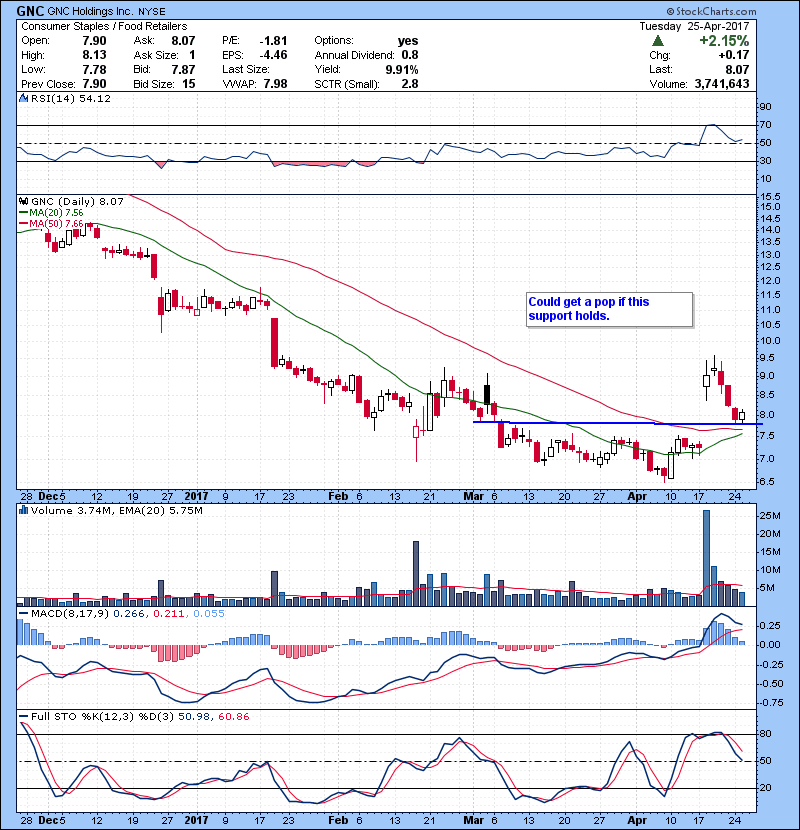The image size is (800, 830).
Task: Click the RSI(14) indicator line icon
Action: pos(23,98)
